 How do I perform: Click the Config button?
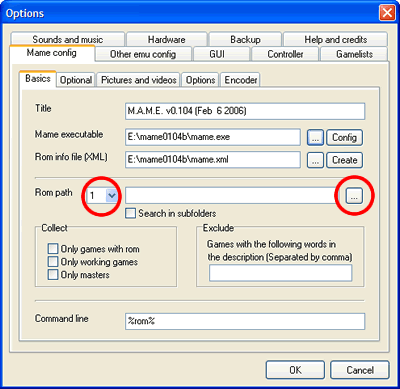pyautogui.click(x=344, y=137)
